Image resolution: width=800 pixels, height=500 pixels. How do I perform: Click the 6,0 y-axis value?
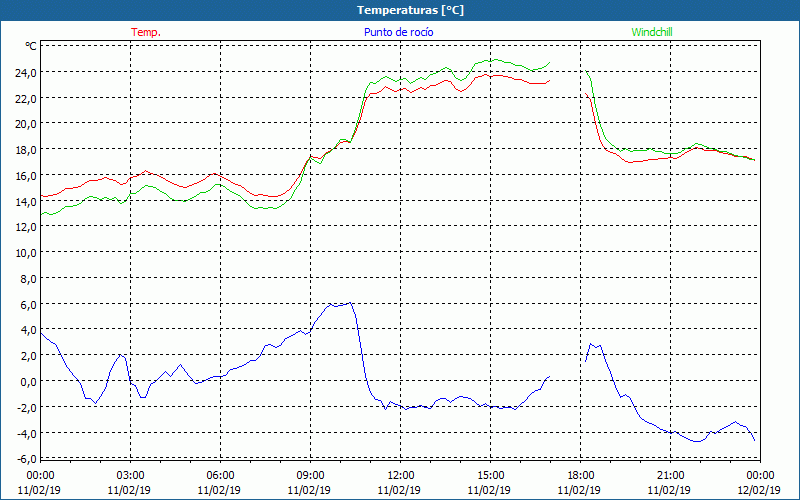click(29, 305)
